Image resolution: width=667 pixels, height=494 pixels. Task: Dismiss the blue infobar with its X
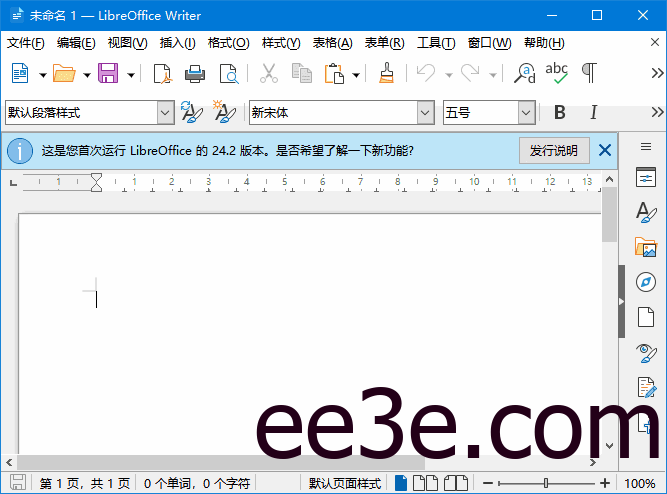tap(604, 150)
